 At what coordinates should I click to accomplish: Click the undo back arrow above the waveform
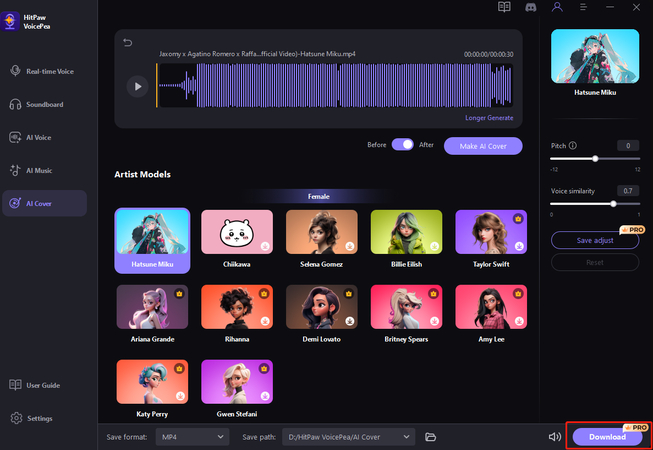click(x=127, y=42)
